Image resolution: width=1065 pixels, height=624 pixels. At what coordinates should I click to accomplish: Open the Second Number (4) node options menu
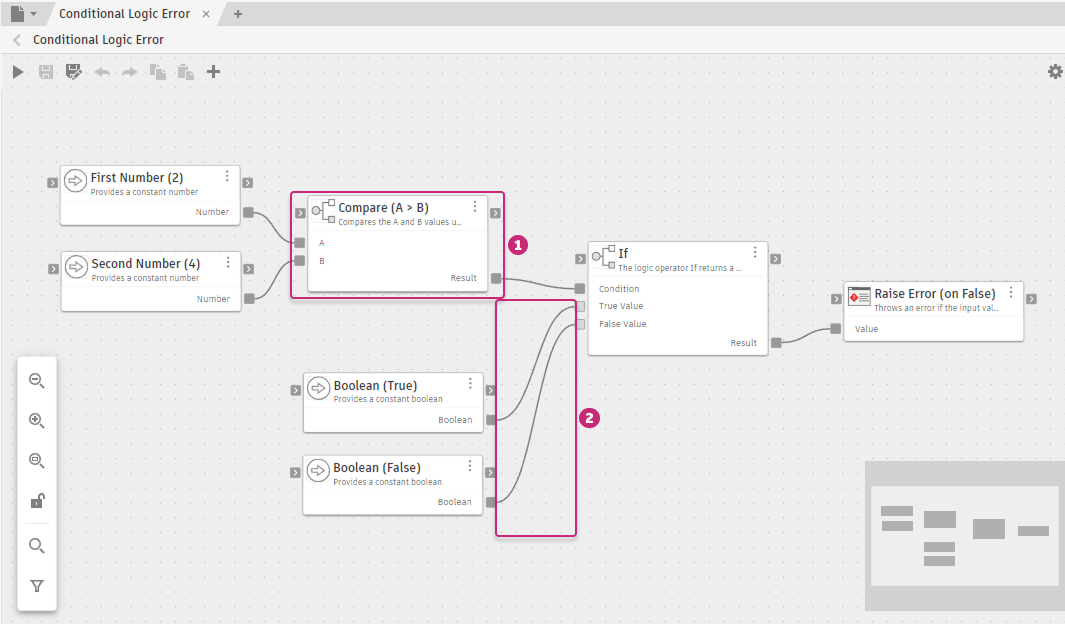coord(228,262)
